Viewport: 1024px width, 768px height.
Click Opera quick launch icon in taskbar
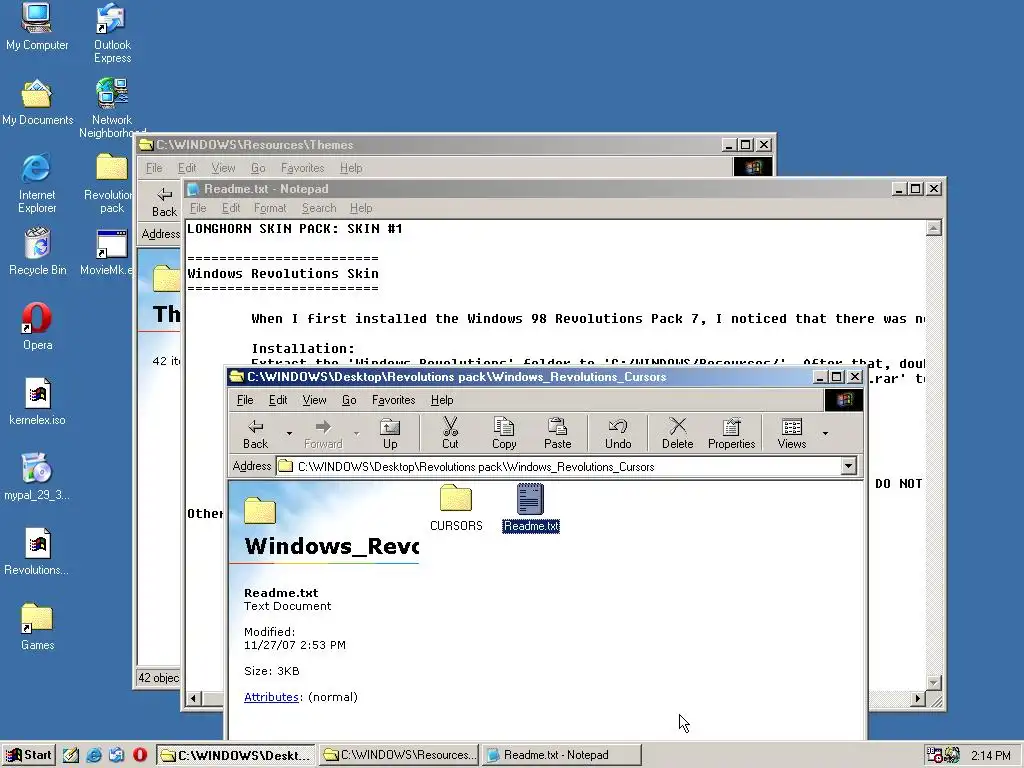tap(140, 755)
